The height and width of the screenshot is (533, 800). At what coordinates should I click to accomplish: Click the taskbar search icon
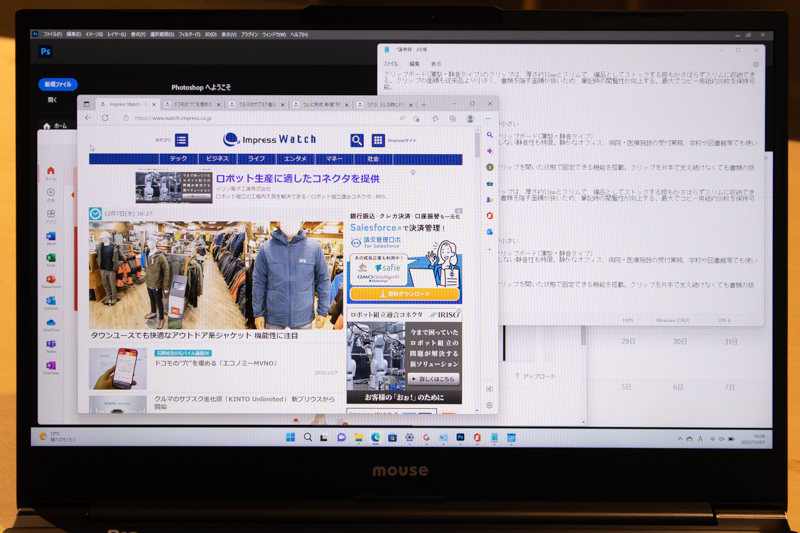click(308, 438)
